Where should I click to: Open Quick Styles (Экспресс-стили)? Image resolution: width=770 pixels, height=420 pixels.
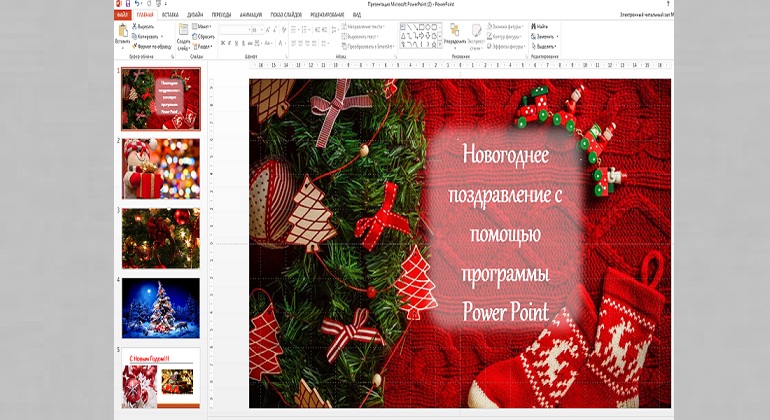point(476,36)
